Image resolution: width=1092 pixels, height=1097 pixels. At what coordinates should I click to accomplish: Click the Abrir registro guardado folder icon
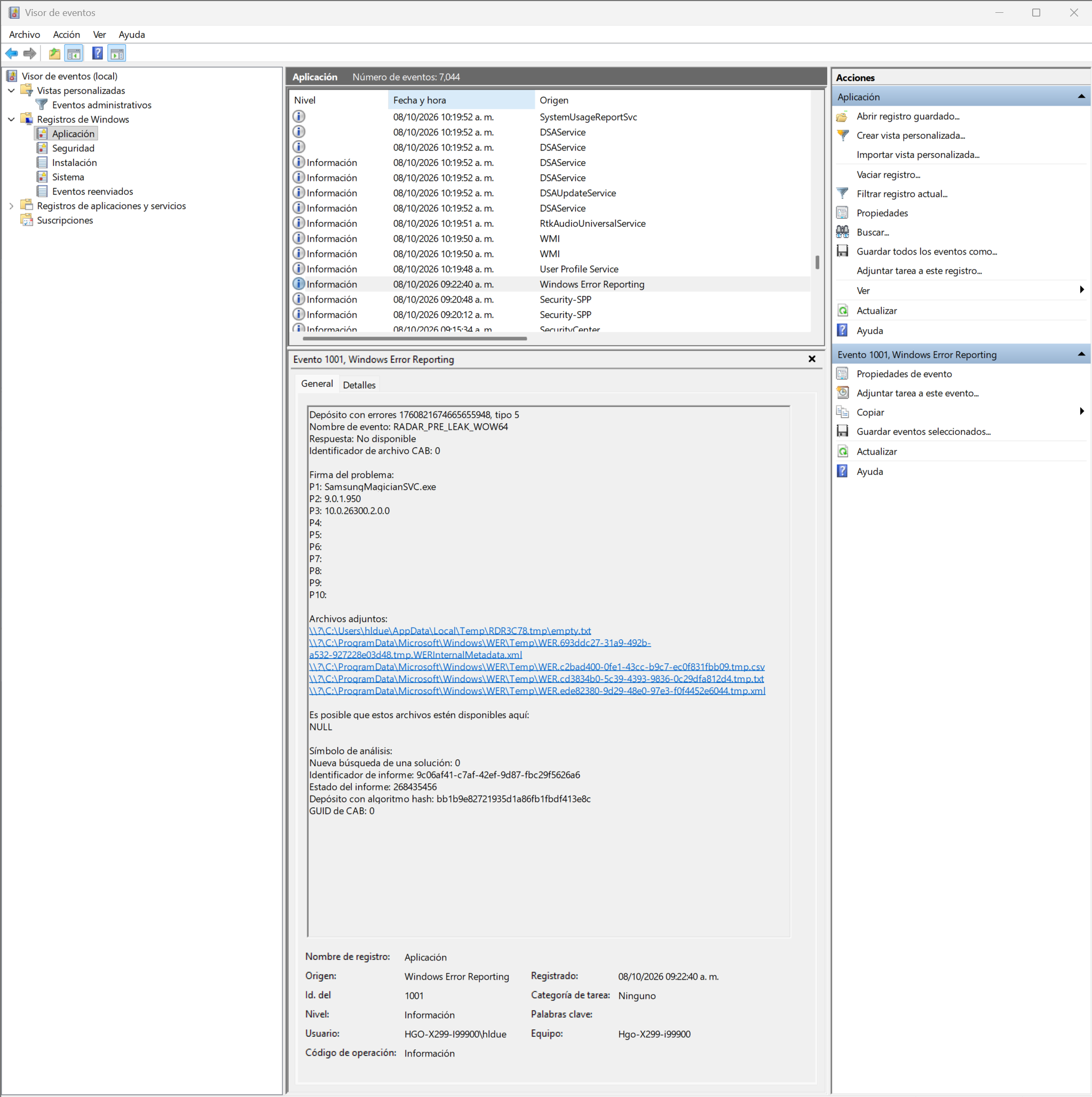click(x=843, y=116)
